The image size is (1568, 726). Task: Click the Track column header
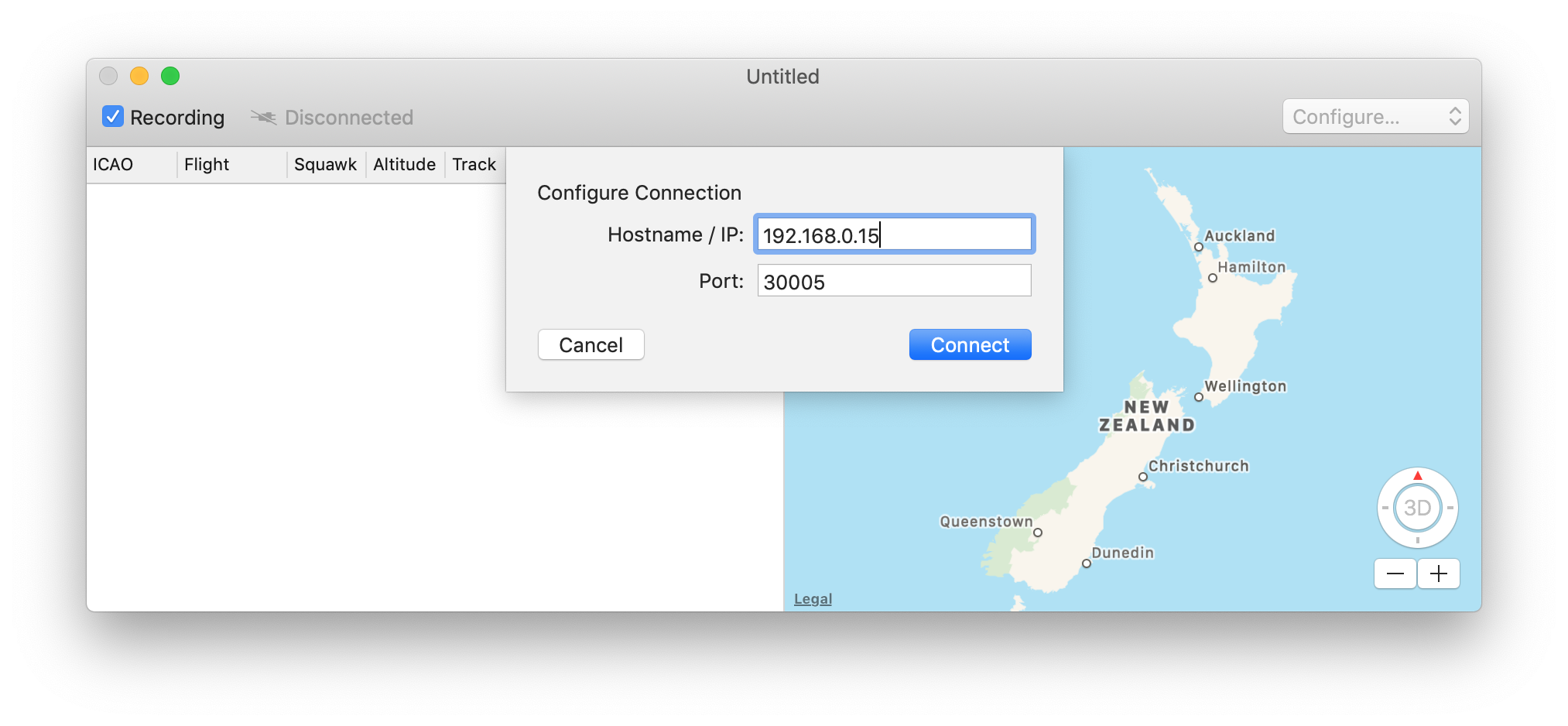pyautogui.click(x=474, y=165)
